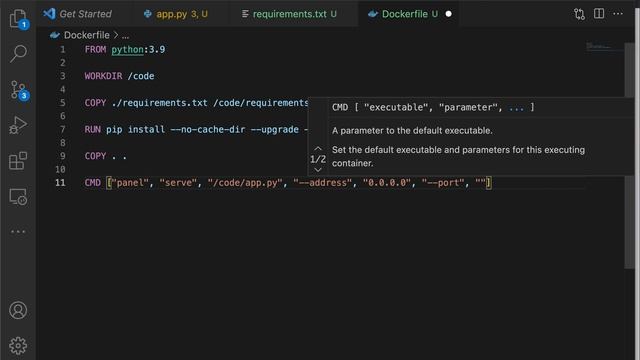Click Open Changes compare icon
640x360 pixels.
pos(579,14)
